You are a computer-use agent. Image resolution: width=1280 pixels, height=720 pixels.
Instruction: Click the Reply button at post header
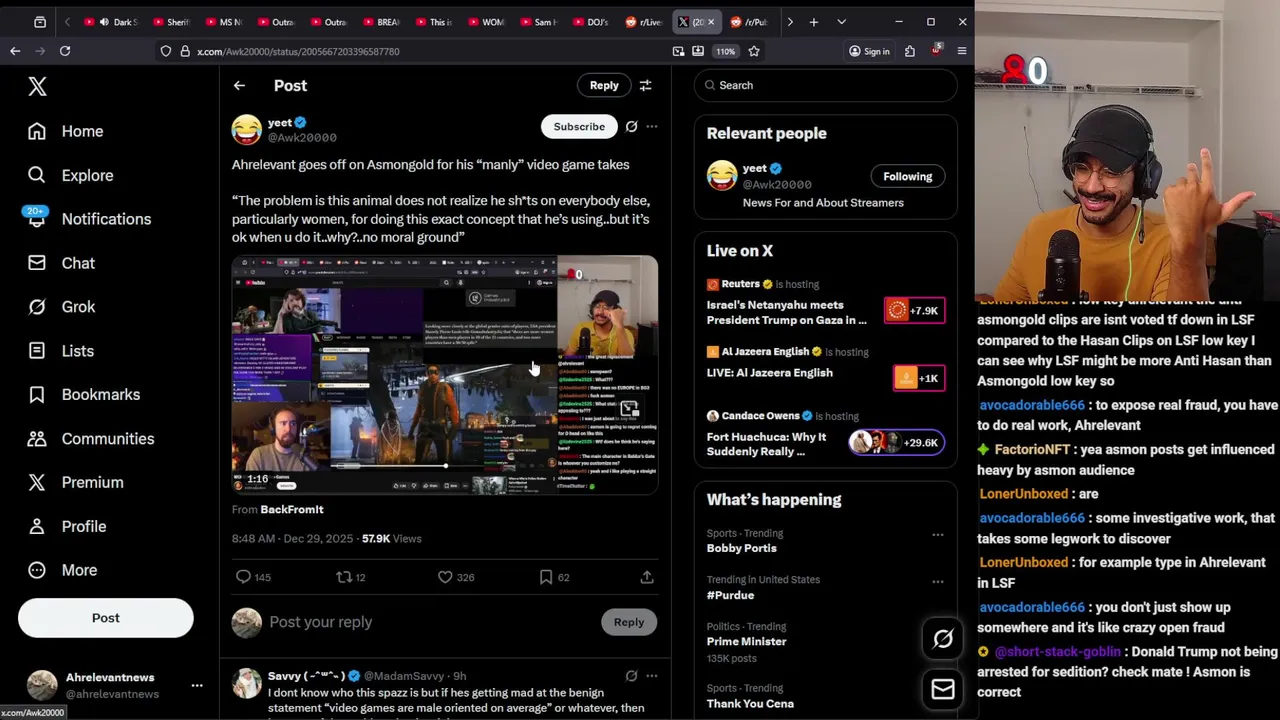click(x=604, y=85)
